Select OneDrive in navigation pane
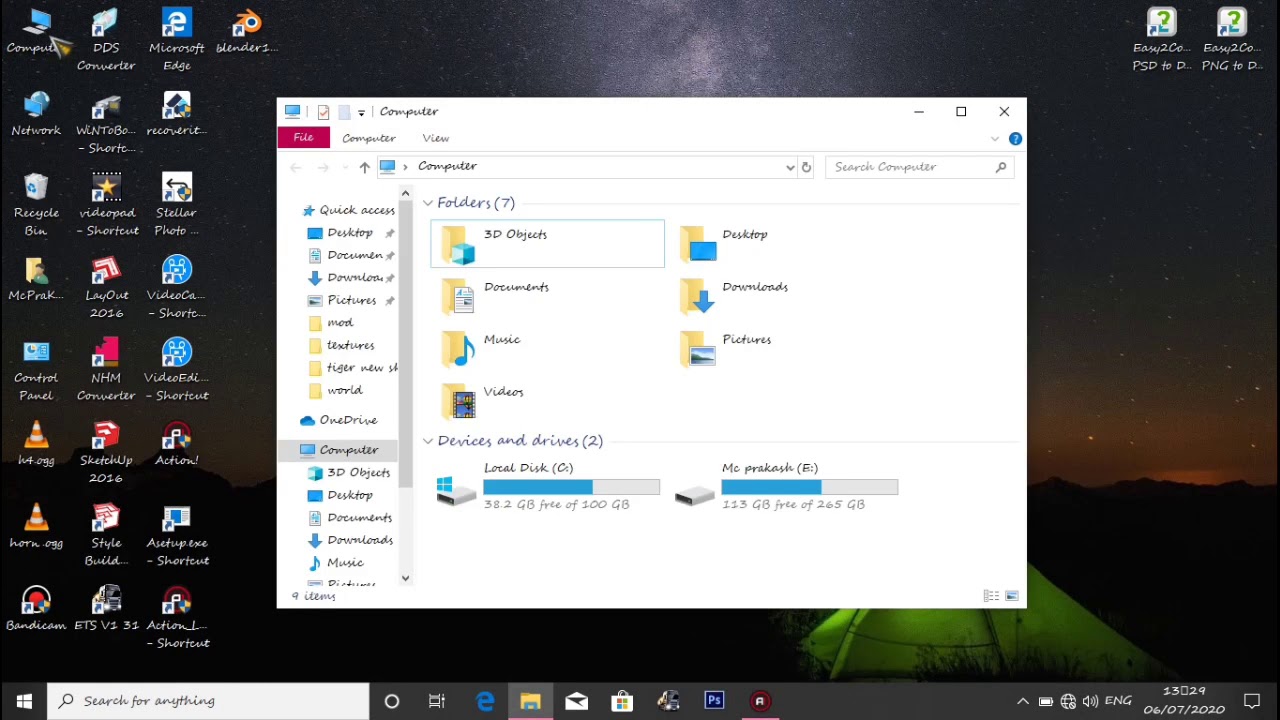The image size is (1280, 720). (x=338, y=420)
